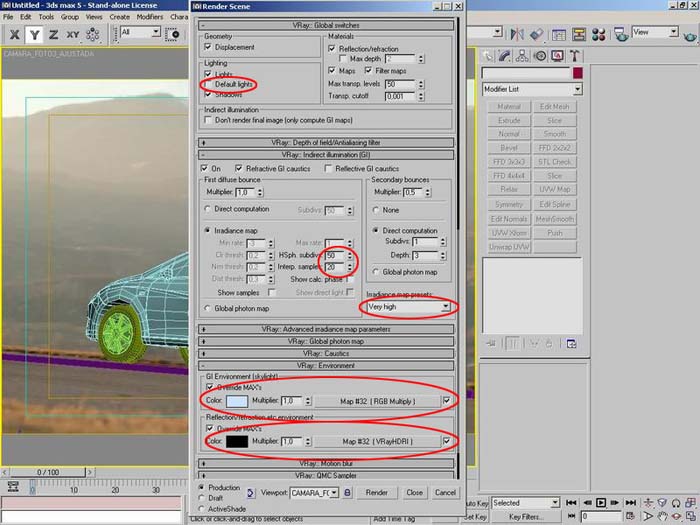This screenshot has width=700, height=525.
Task: Expand the VRay Caustics rollout
Action: click(328, 353)
